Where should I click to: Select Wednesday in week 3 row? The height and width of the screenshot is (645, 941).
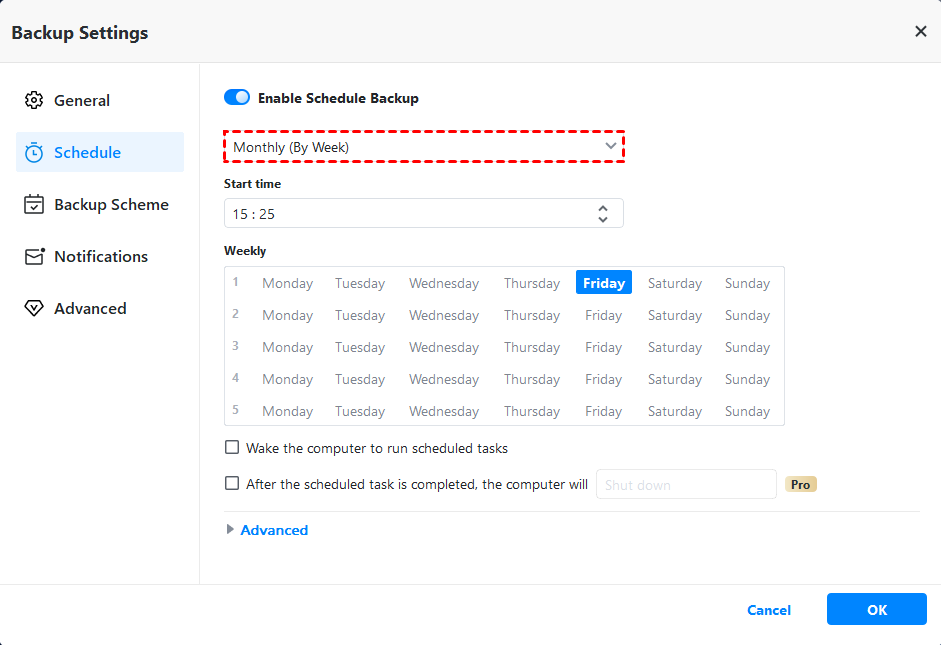pyautogui.click(x=444, y=347)
